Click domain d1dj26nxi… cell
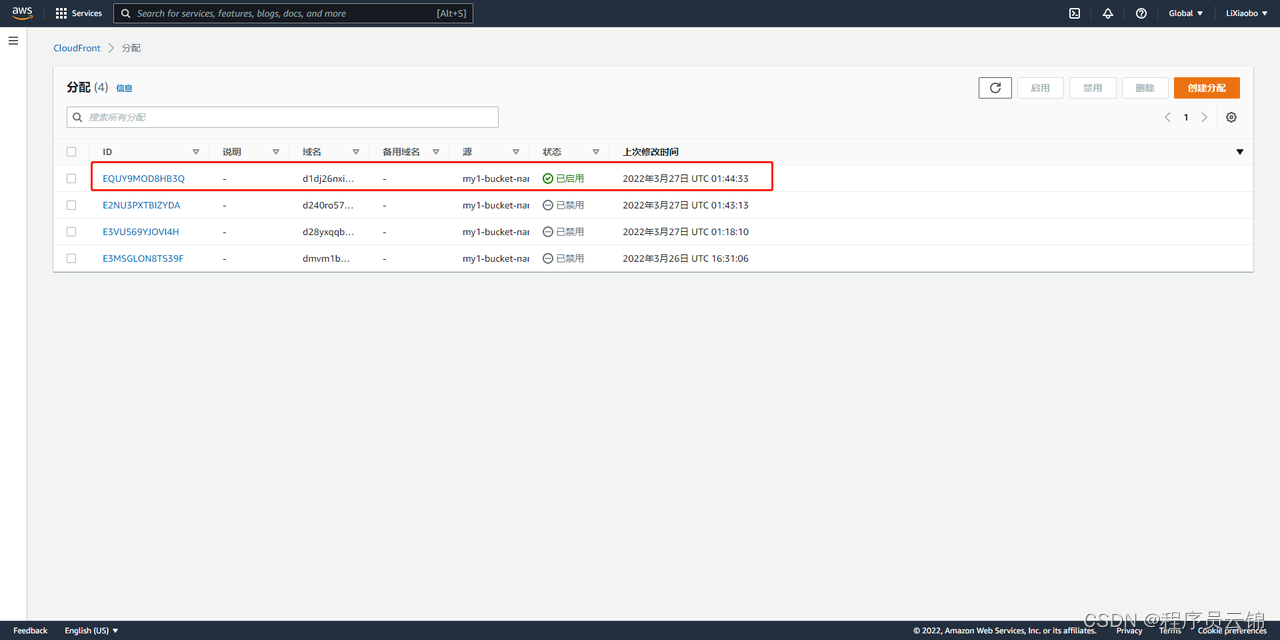 click(328, 178)
